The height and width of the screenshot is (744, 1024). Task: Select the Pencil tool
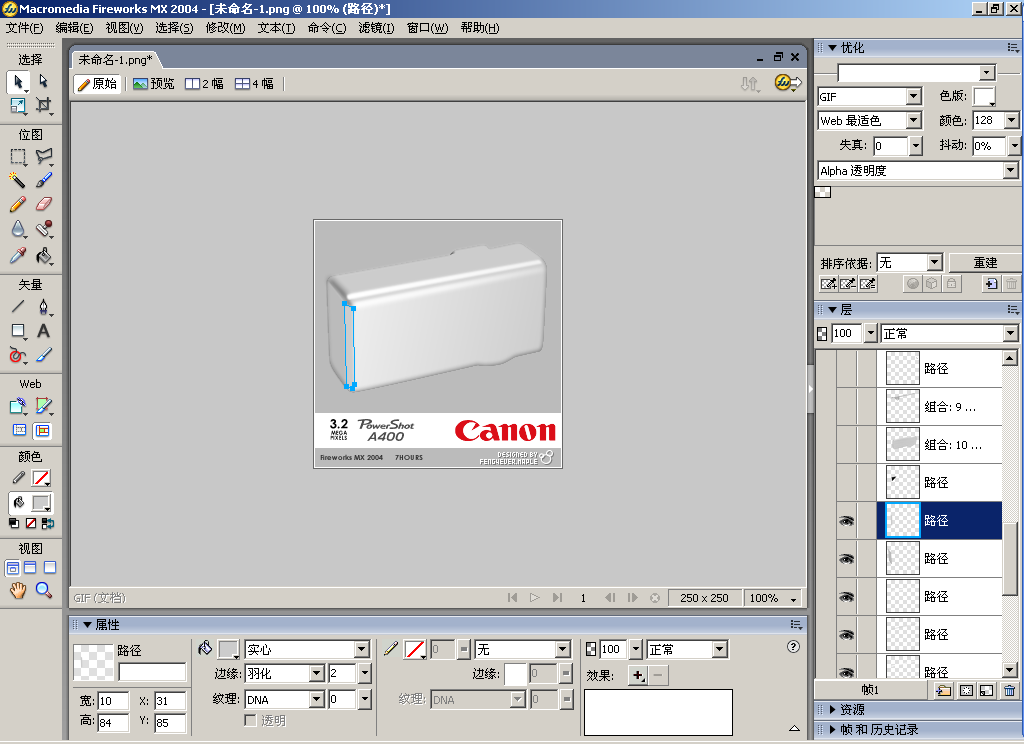coord(18,204)
